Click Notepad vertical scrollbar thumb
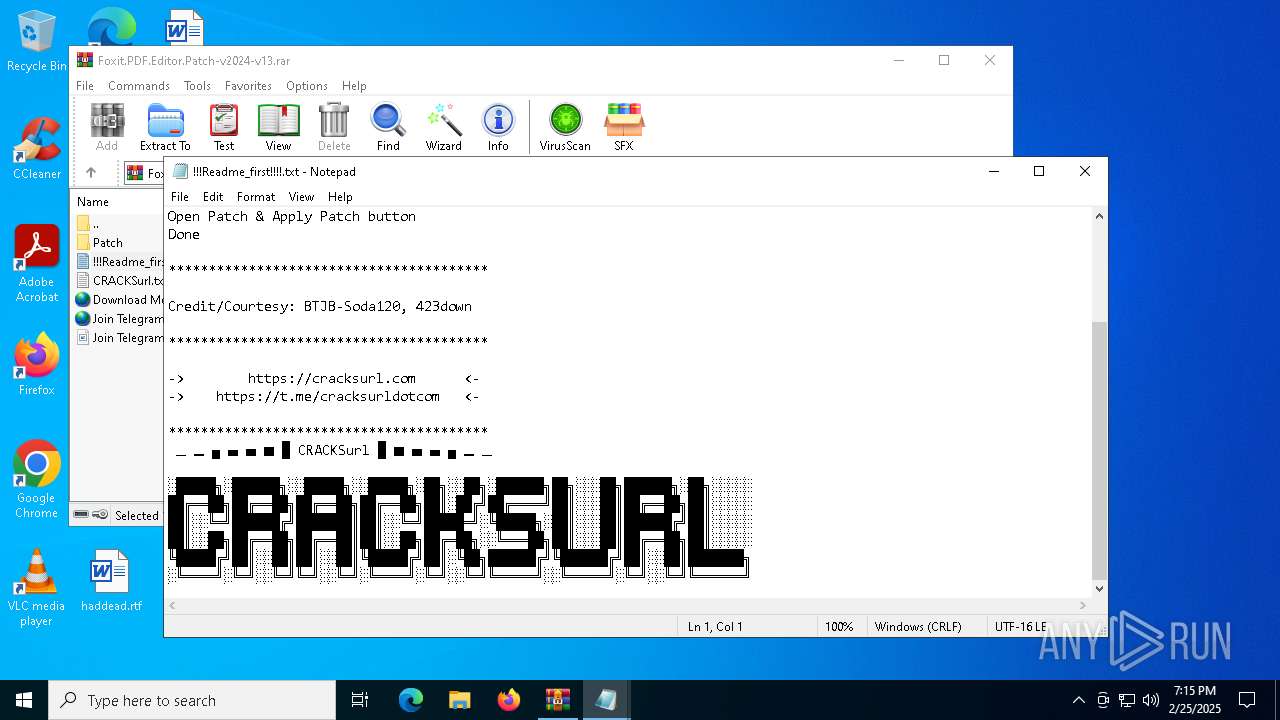1280x720 pixels. (1099, 450)
